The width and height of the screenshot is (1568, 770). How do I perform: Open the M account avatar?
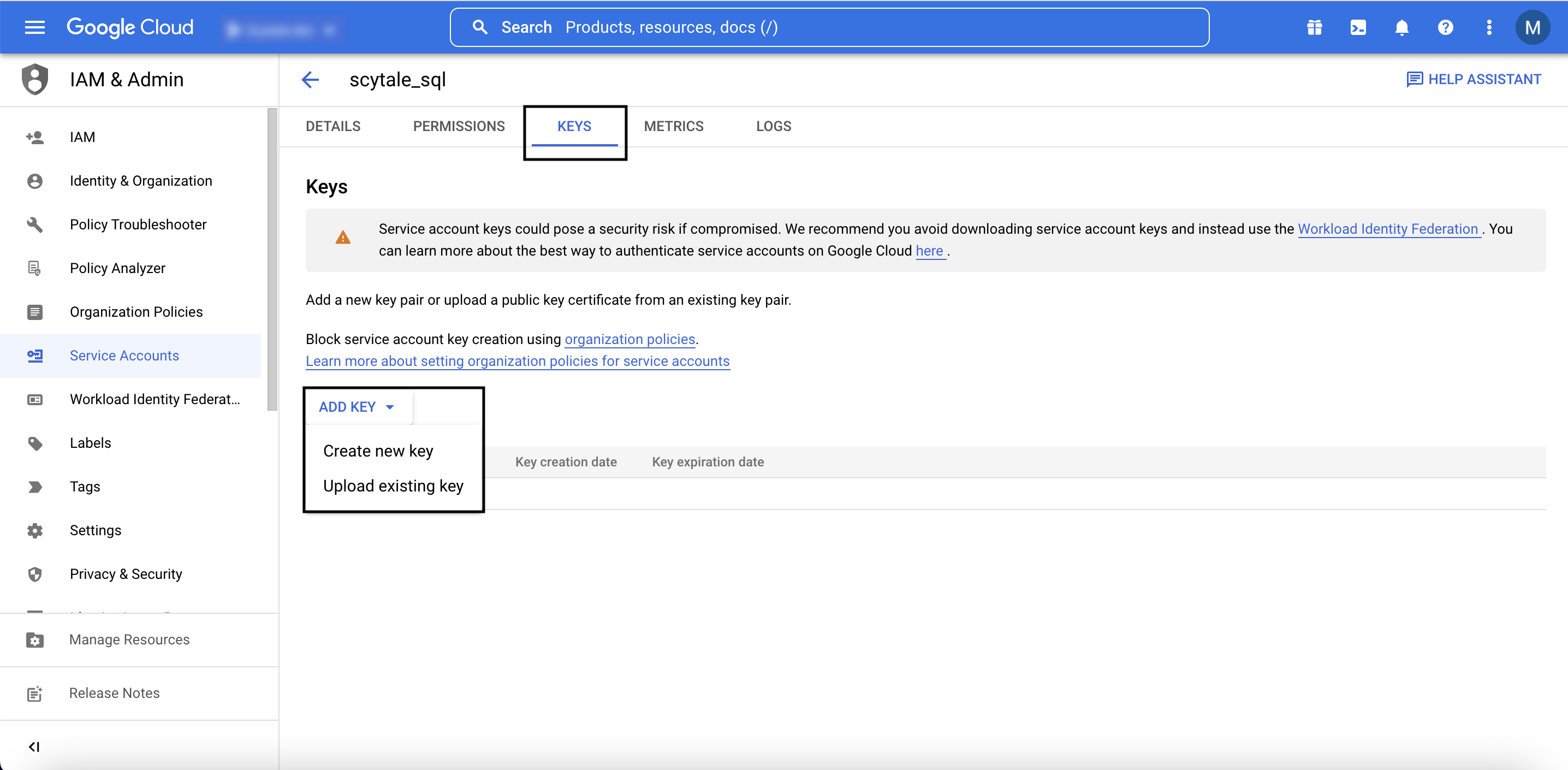pyautogui.click(x=1532, y=27)
